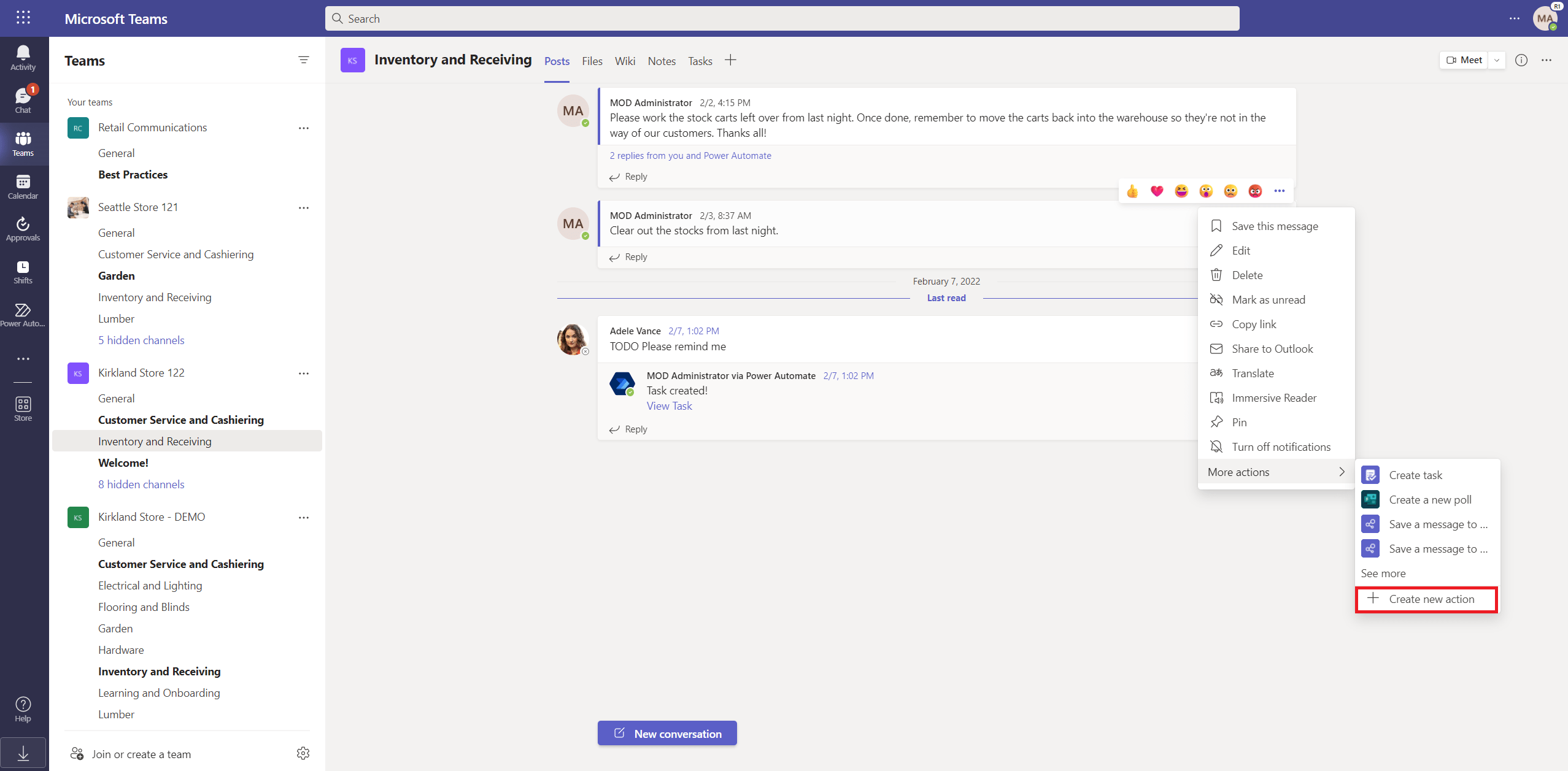Expand the Meet button dropdown
Image resolution: width=1568 pixels, height=771 pixels.
pyautogui.click(x=1496, y=59)
